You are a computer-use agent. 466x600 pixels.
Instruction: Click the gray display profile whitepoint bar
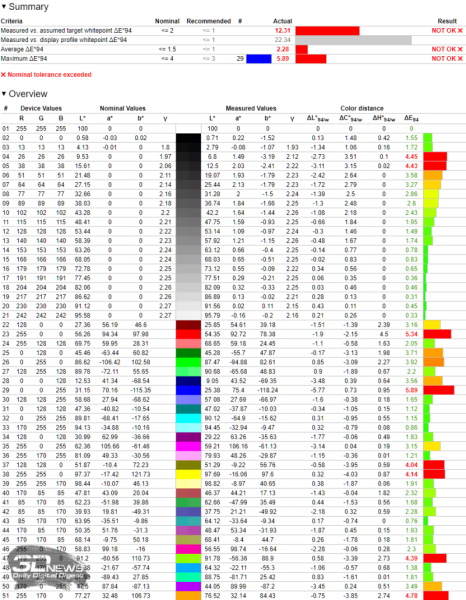point(354,40)
